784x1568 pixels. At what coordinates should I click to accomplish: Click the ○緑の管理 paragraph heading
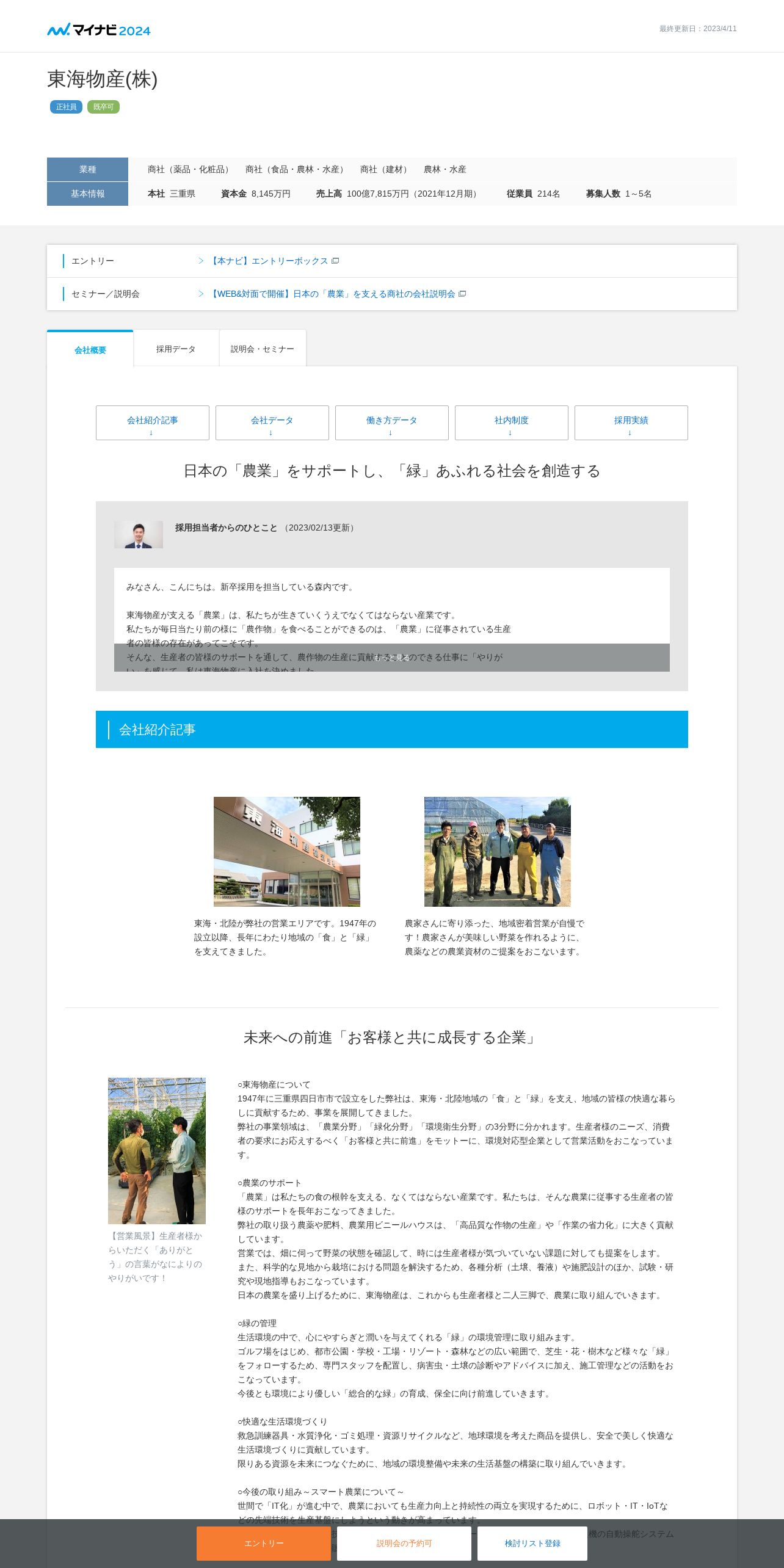(257, 1323)
